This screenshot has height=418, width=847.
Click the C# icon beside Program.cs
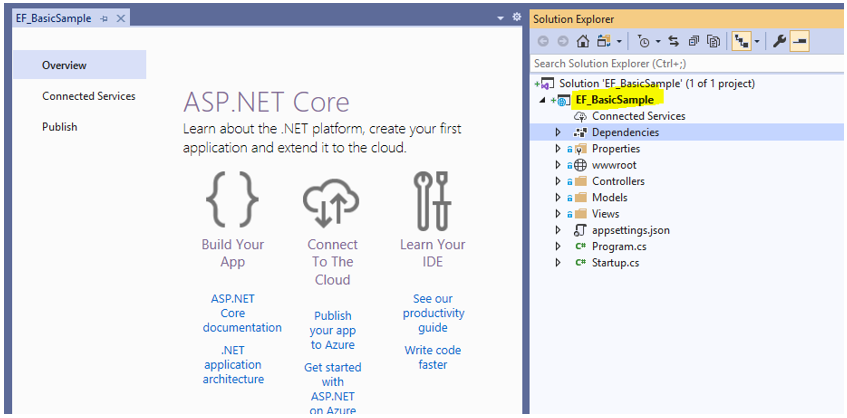click(x=581, y=246)
